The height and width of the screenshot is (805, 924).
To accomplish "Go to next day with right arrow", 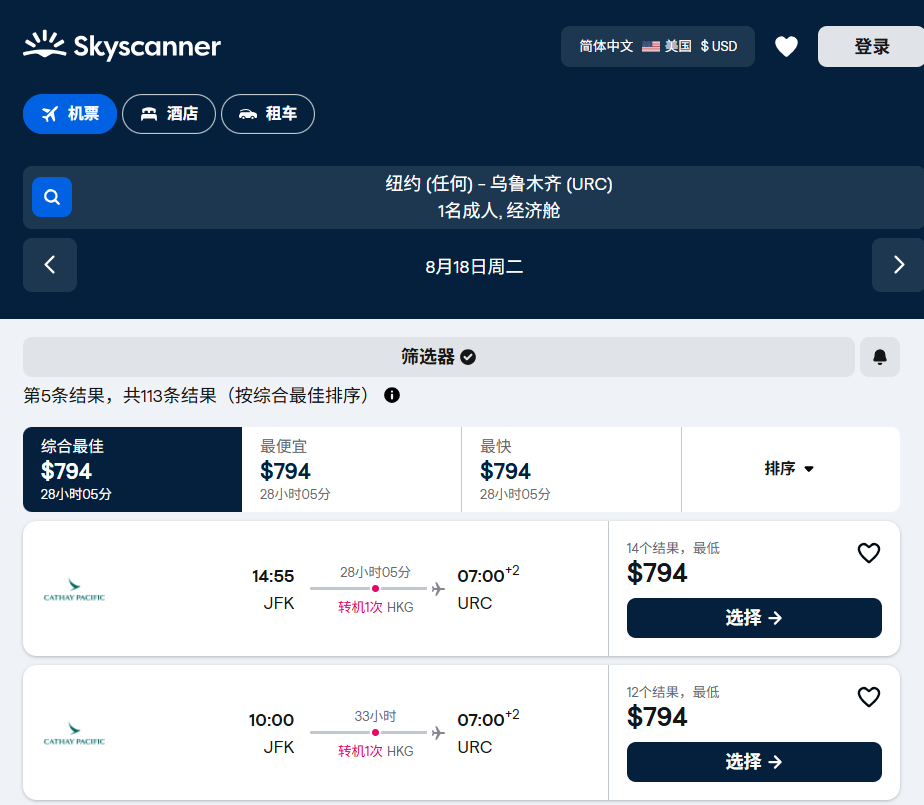I will (x=897, y=265).
